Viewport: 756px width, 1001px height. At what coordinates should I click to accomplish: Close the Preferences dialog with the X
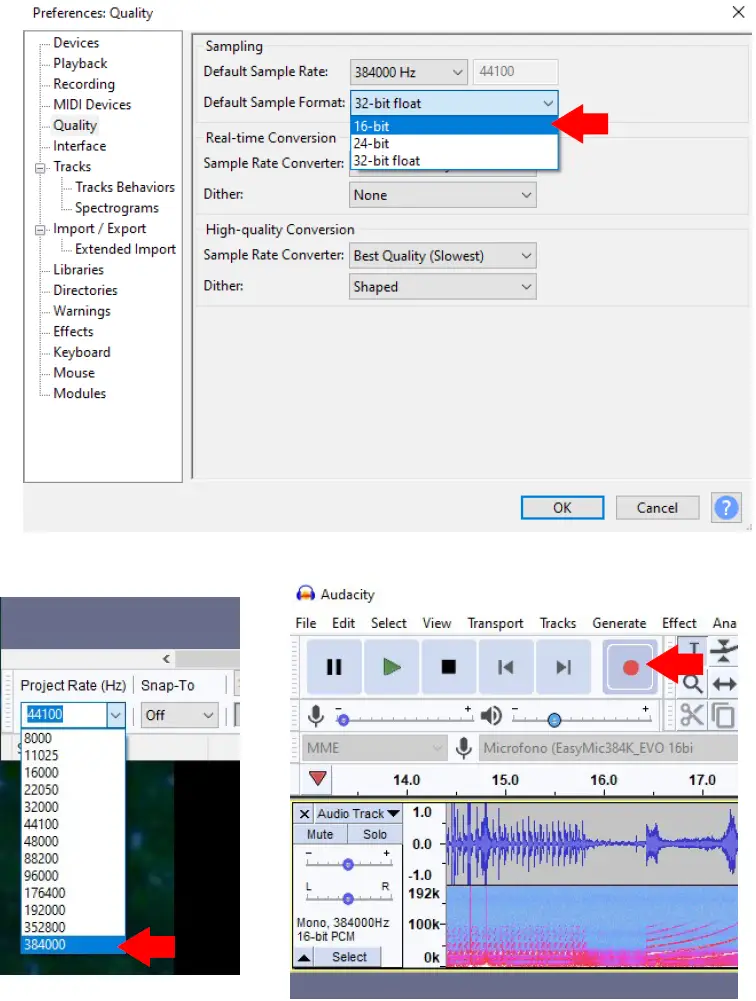738,12
